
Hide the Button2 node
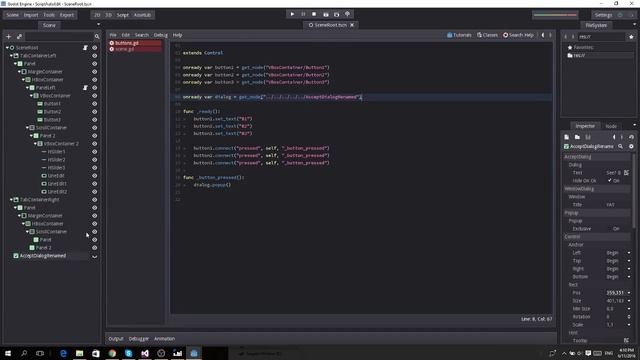(x=95, y=112)
